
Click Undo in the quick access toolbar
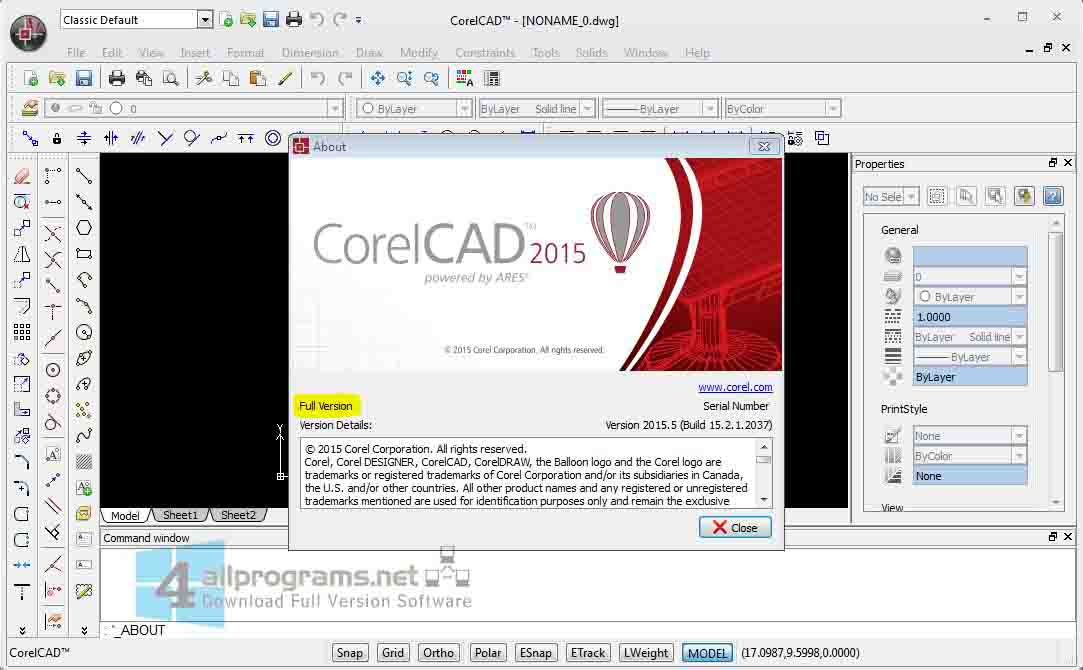(316, 19)
